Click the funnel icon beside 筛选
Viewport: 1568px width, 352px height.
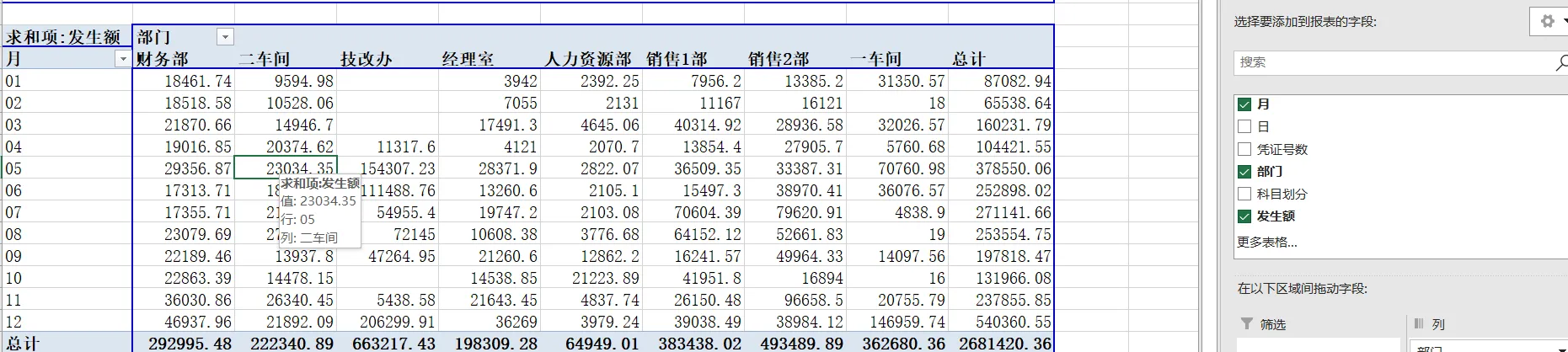click(1247, 324)
